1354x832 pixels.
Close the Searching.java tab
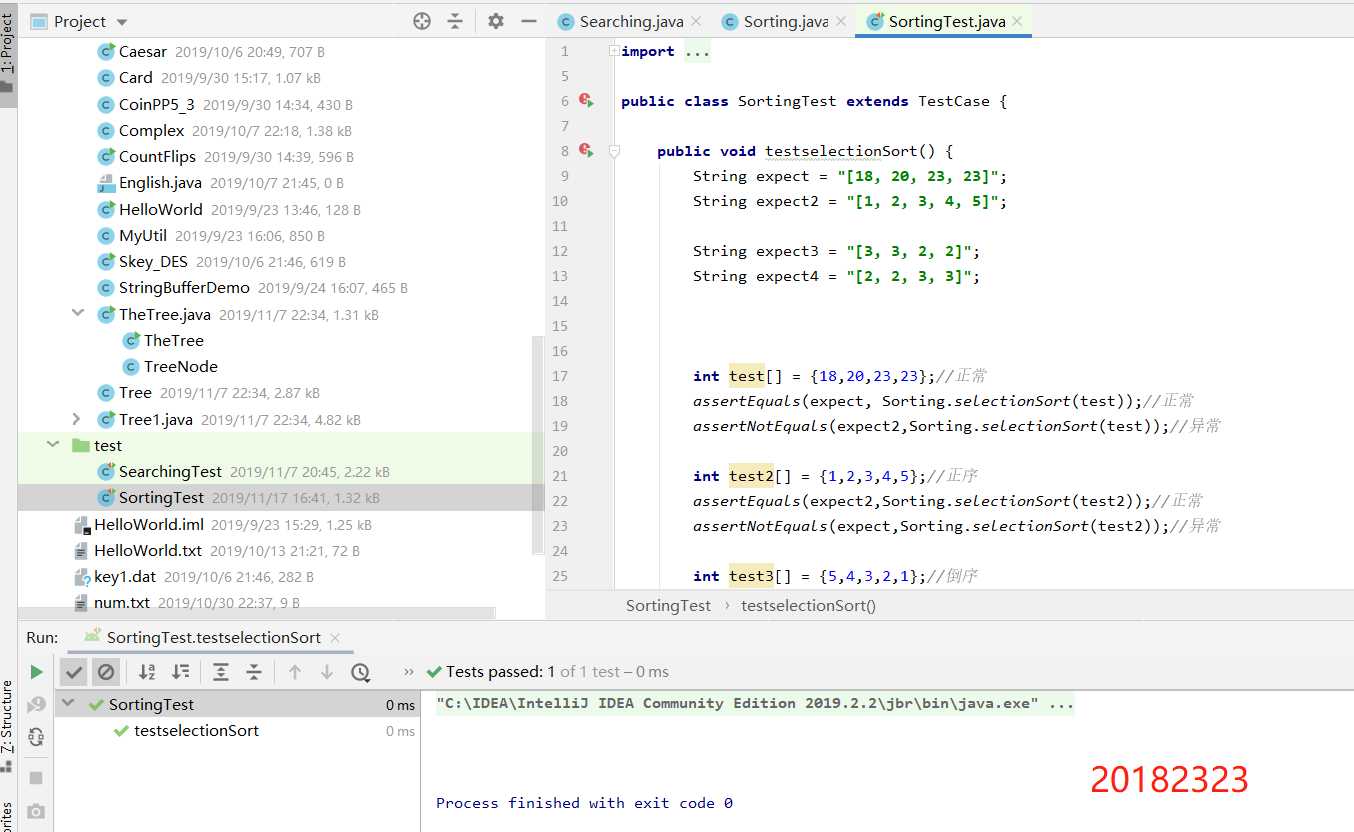tap(696, 21)
